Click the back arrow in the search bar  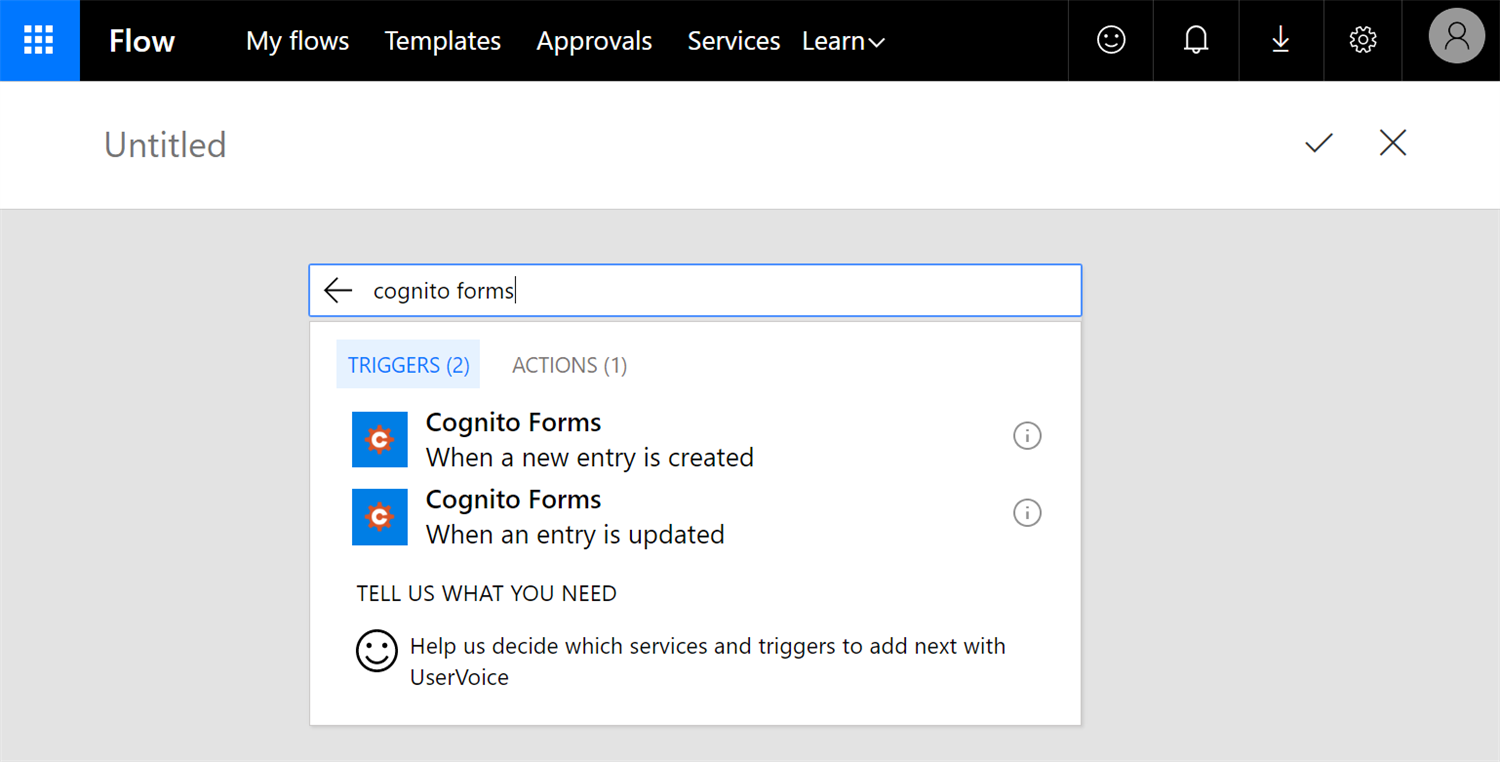(338, 290)
